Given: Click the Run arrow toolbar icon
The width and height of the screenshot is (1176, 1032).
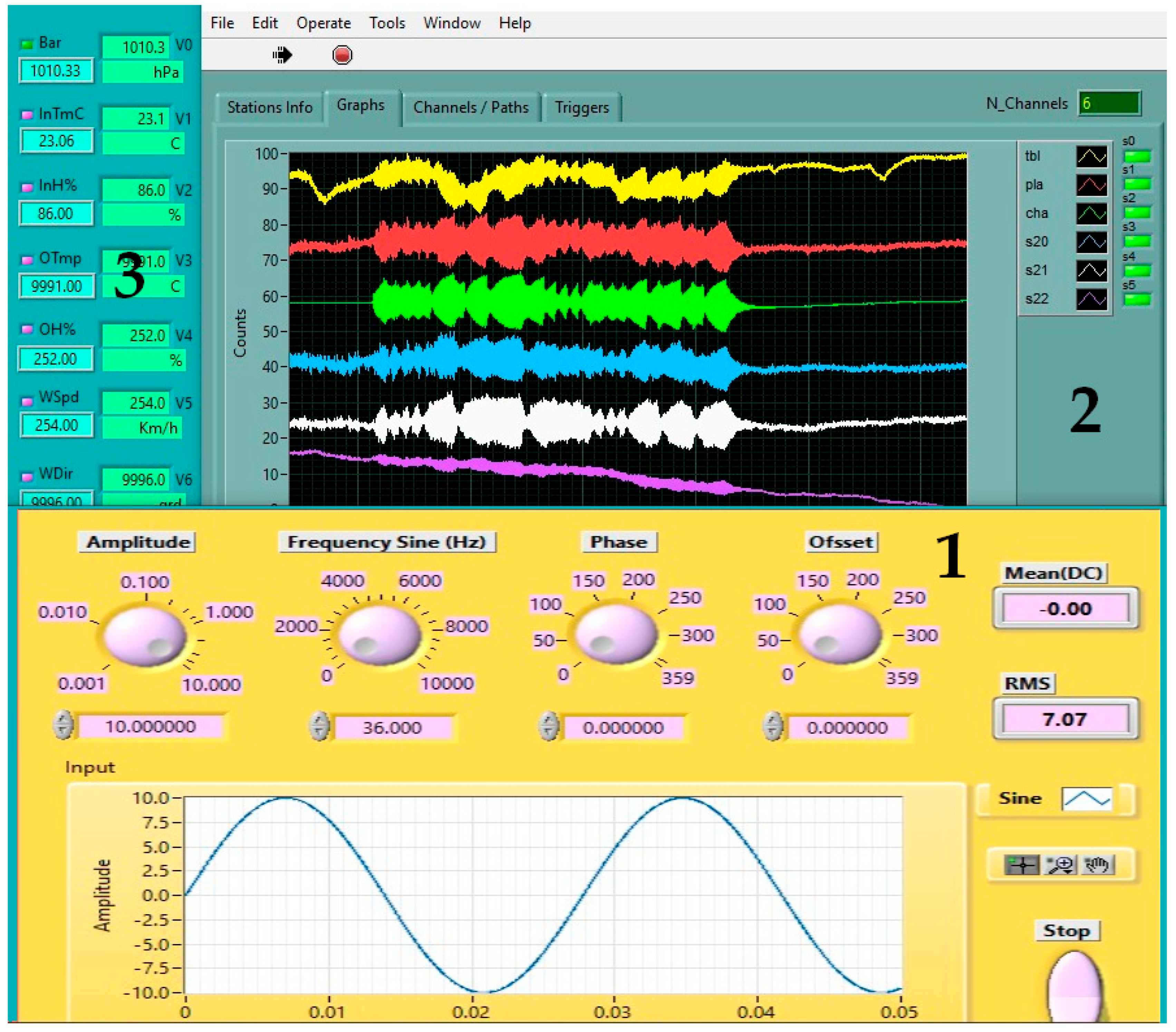Looking at the screenshot, I should [x=282, y=55].
